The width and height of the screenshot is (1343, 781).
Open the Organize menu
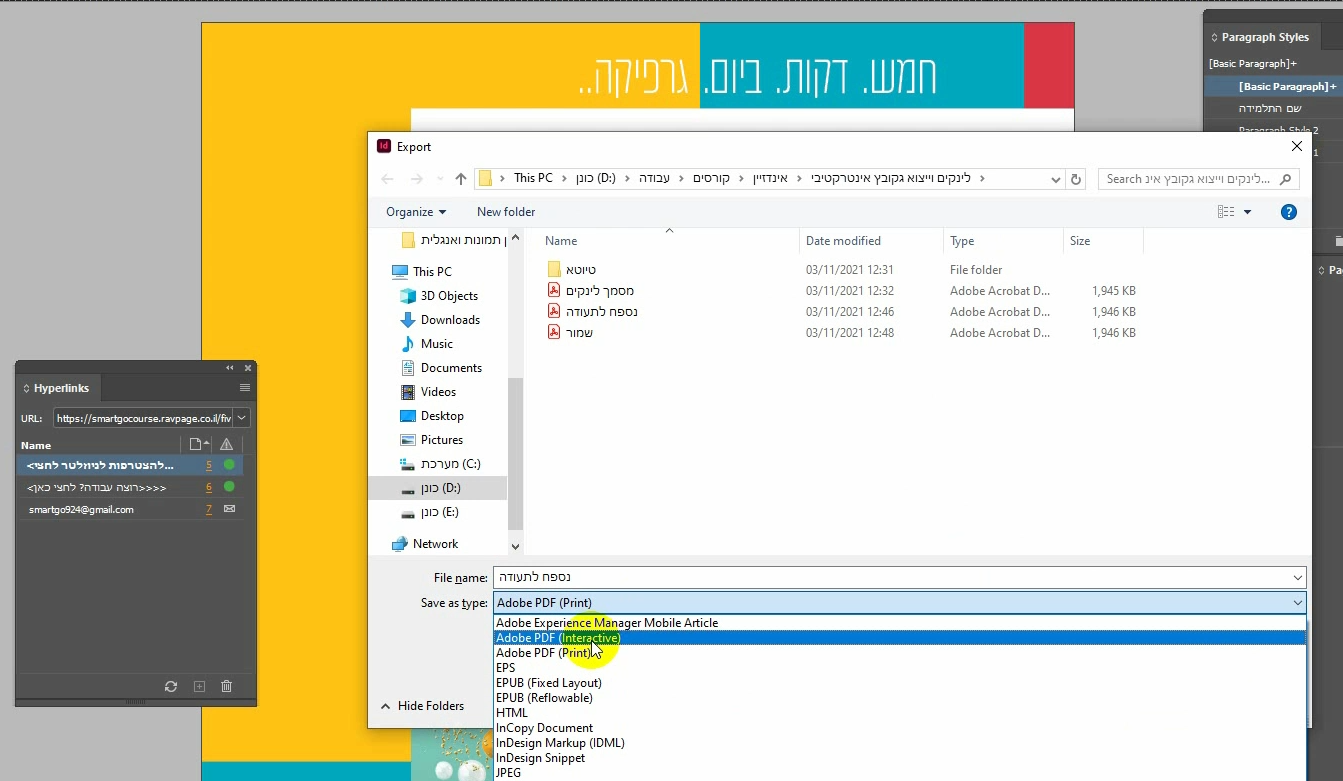[x=415, y=211]
